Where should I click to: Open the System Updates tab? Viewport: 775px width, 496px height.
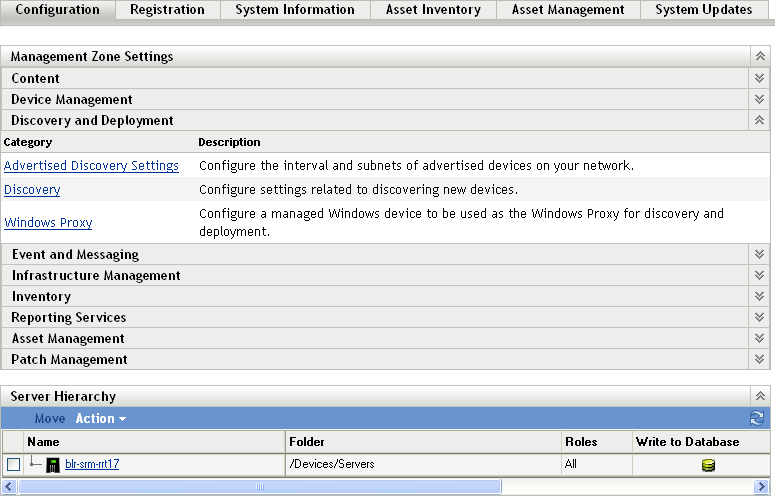click(703, 10)
